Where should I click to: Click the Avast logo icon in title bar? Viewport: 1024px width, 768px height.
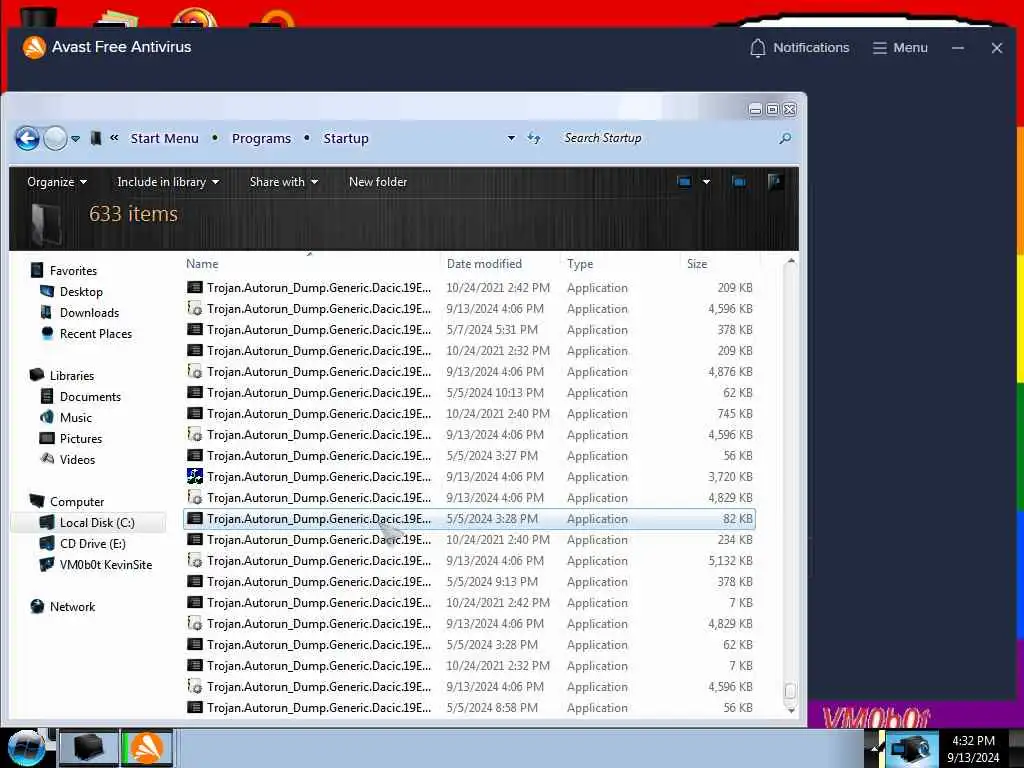pyautogui.click(x=34, y=47)
